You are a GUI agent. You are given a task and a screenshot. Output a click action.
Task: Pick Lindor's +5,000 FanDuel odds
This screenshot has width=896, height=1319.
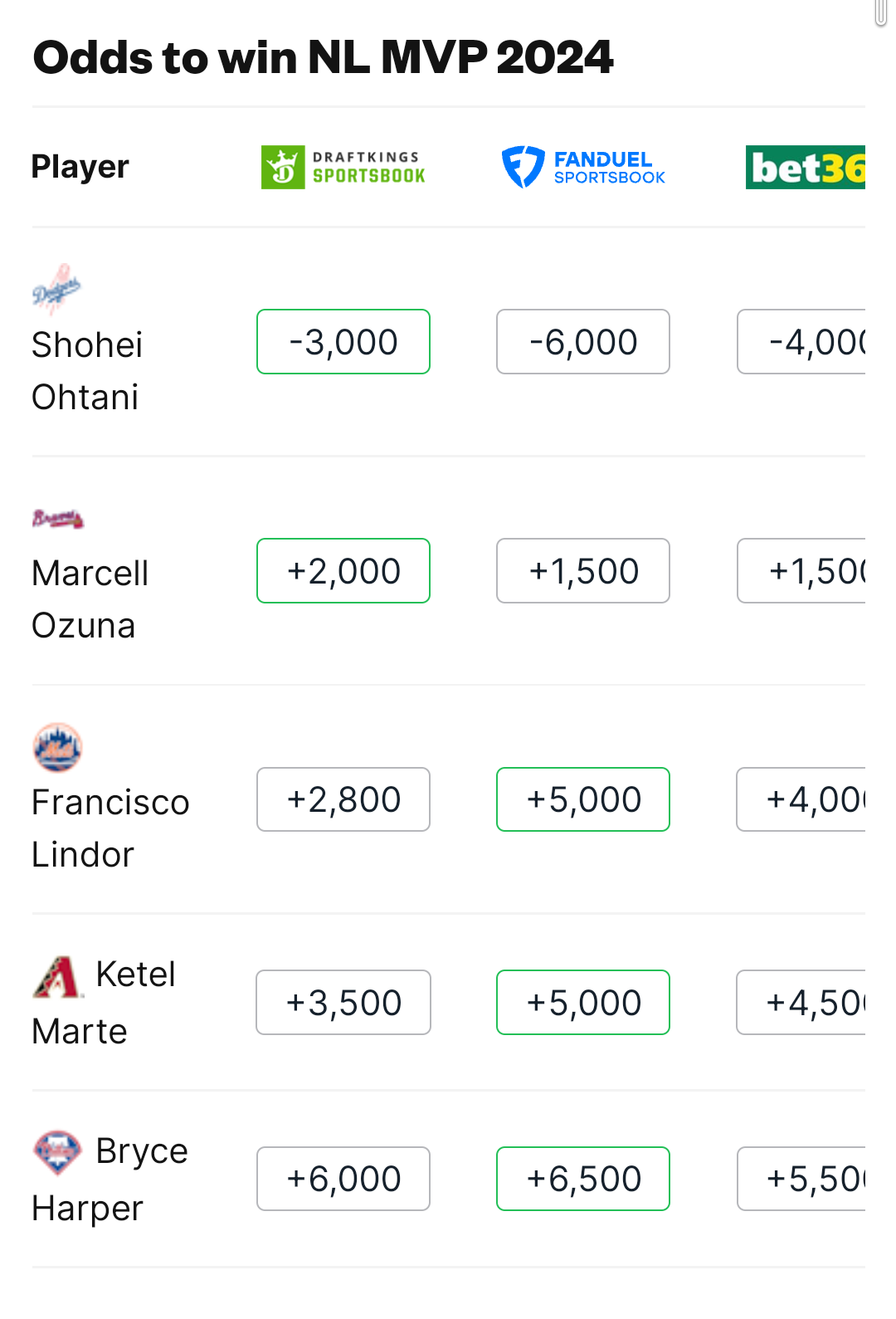pos(583,799)
